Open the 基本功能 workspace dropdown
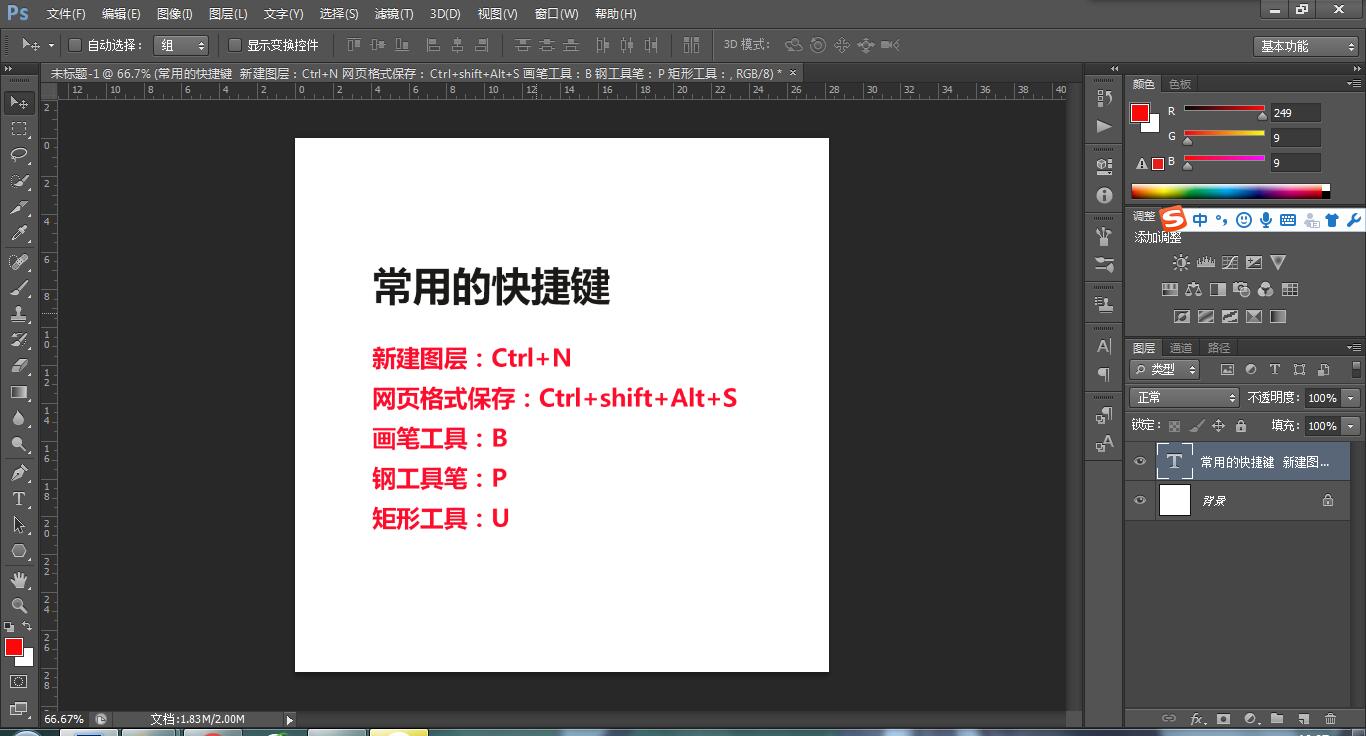This screenshot has height=736, width=1366. pos(1305,45)
